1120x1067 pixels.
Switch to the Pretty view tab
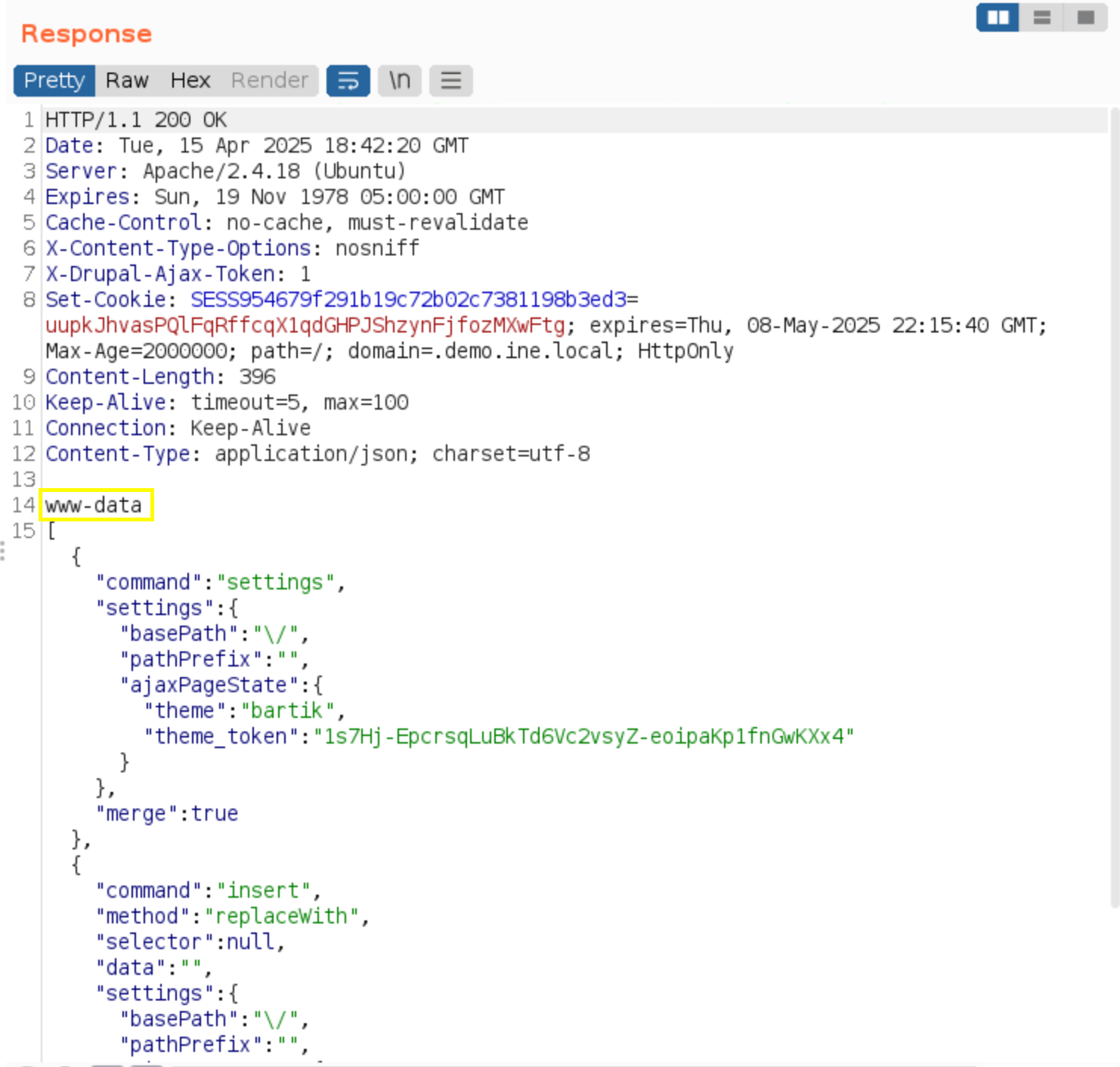point(54,80)
